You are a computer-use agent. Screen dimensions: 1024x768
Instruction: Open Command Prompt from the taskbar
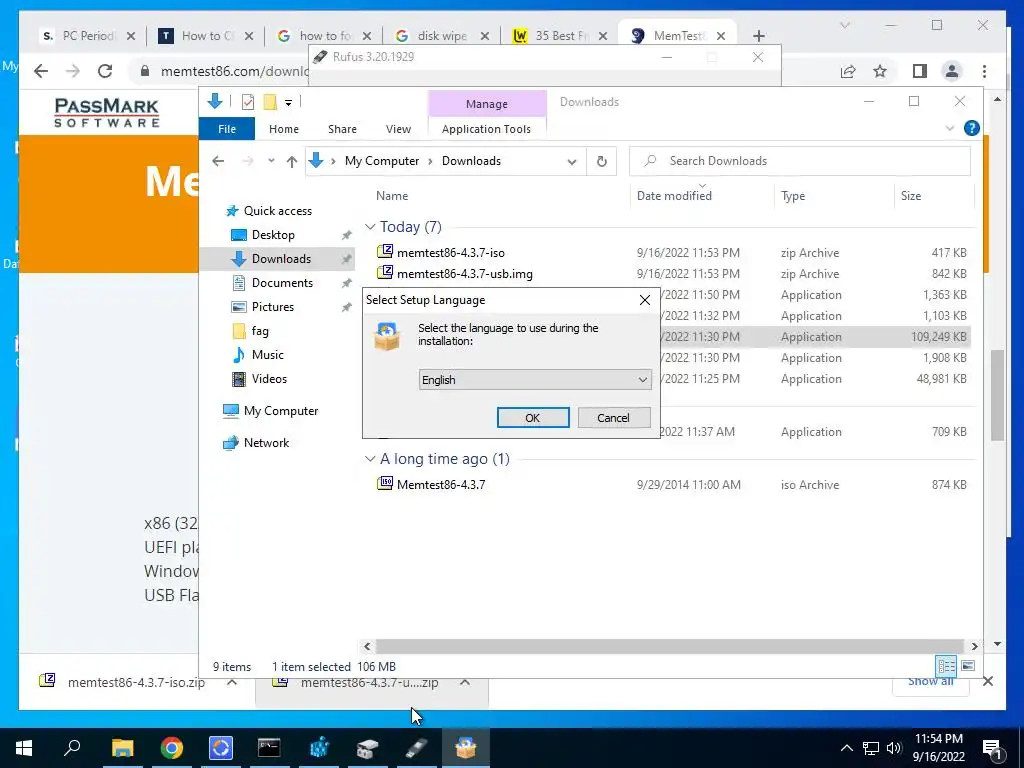pos(269,748)
